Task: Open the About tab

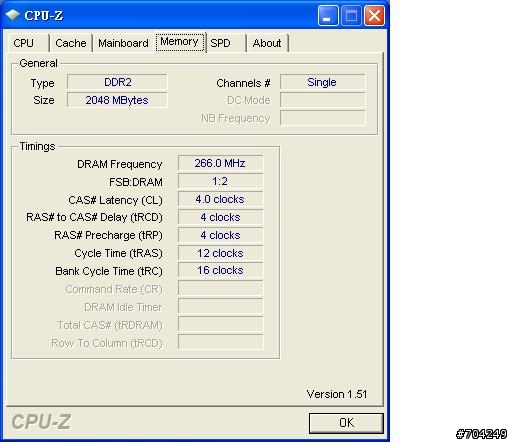Action: (x=267, y=43)
